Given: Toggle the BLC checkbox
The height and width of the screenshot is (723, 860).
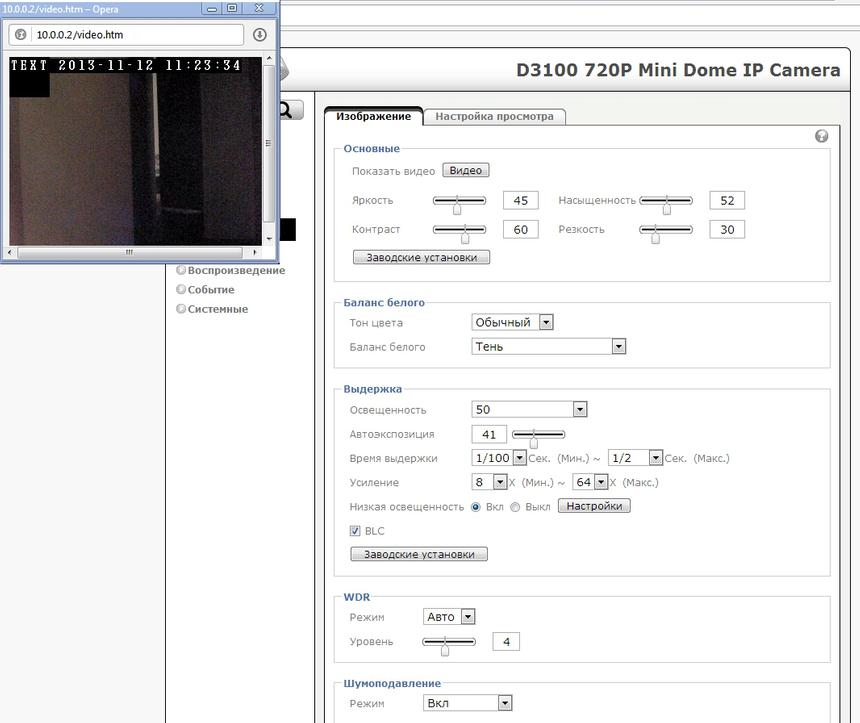Looking at the screenshot, I should 355,531.
